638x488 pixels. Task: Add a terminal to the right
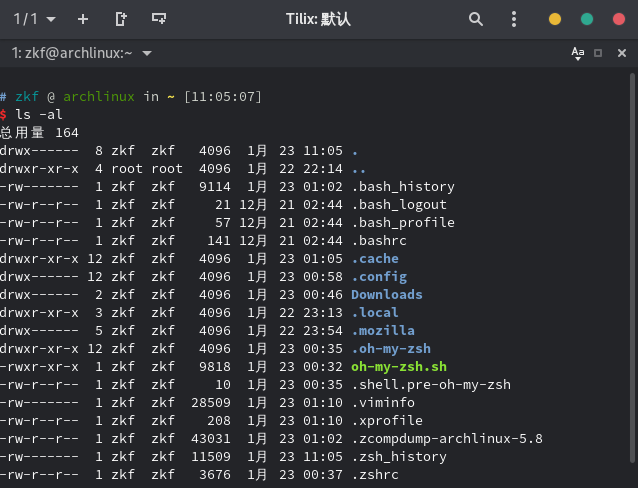pyautogui.click(x=121, y=19)
